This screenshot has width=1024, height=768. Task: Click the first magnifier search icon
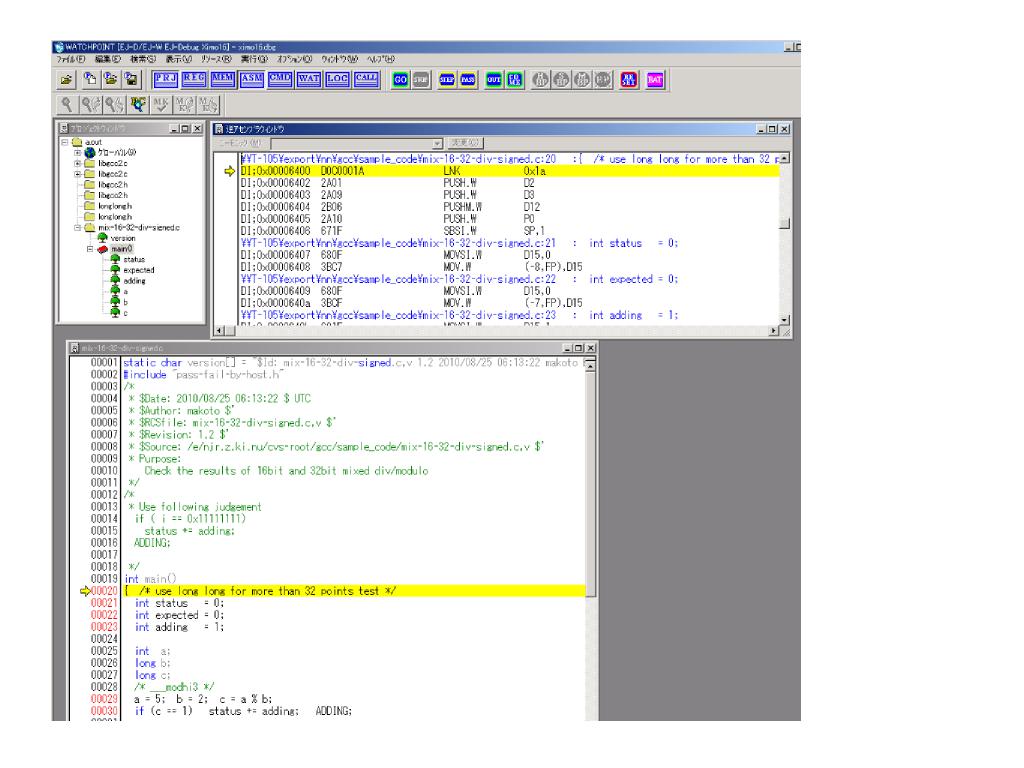(67, 104)
